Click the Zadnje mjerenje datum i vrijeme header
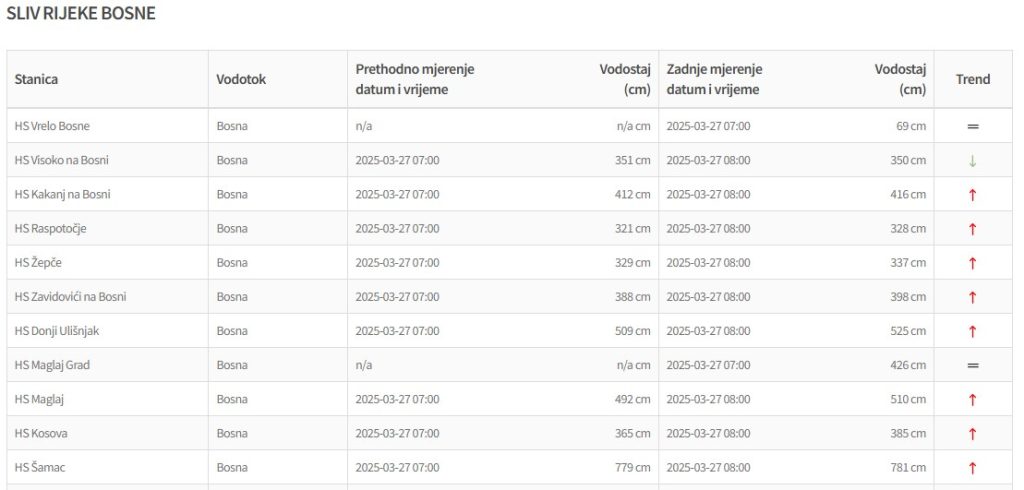Viewport: 1024px width, 490px height. (714, 79)
